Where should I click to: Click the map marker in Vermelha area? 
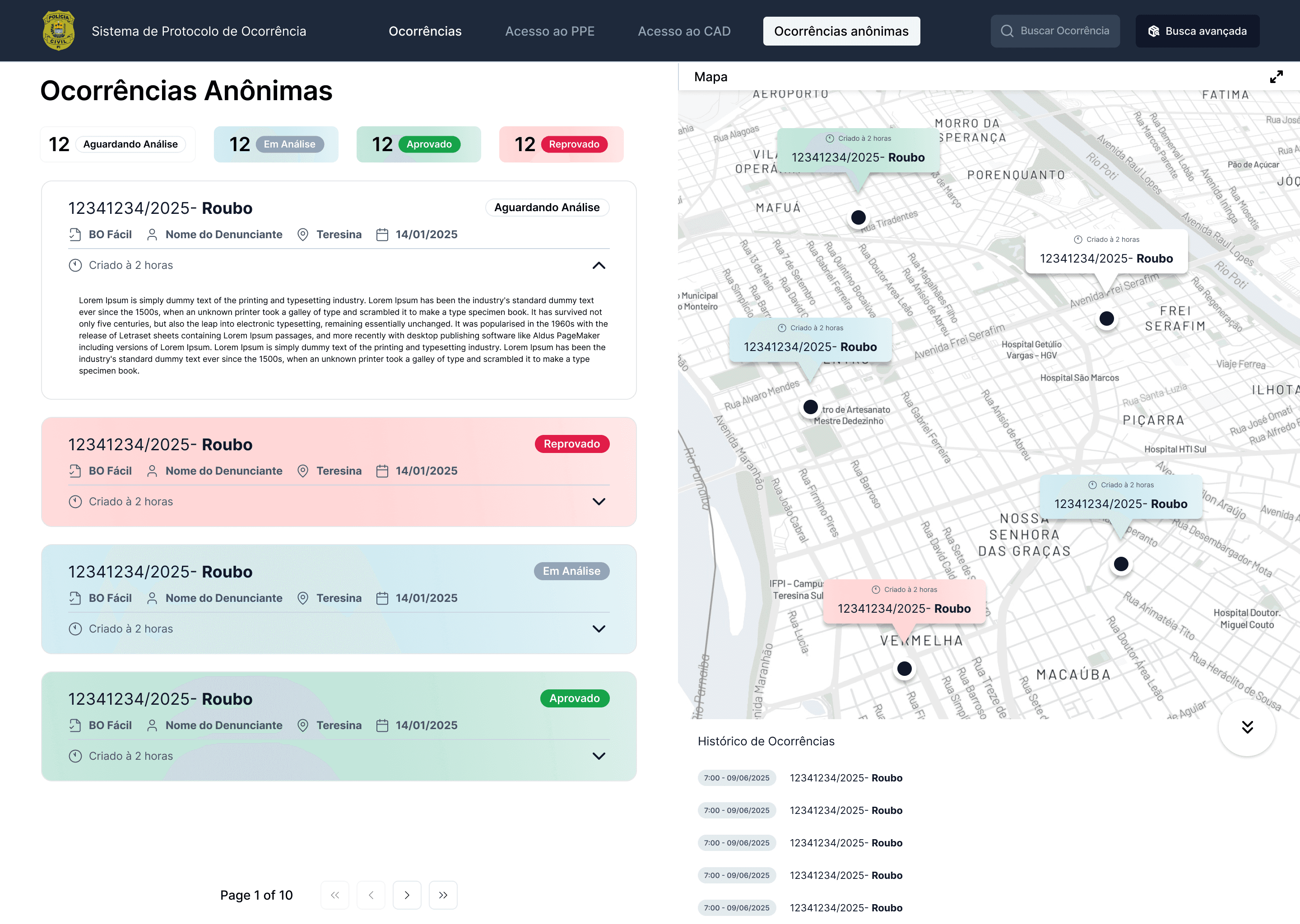pos(905,669)
